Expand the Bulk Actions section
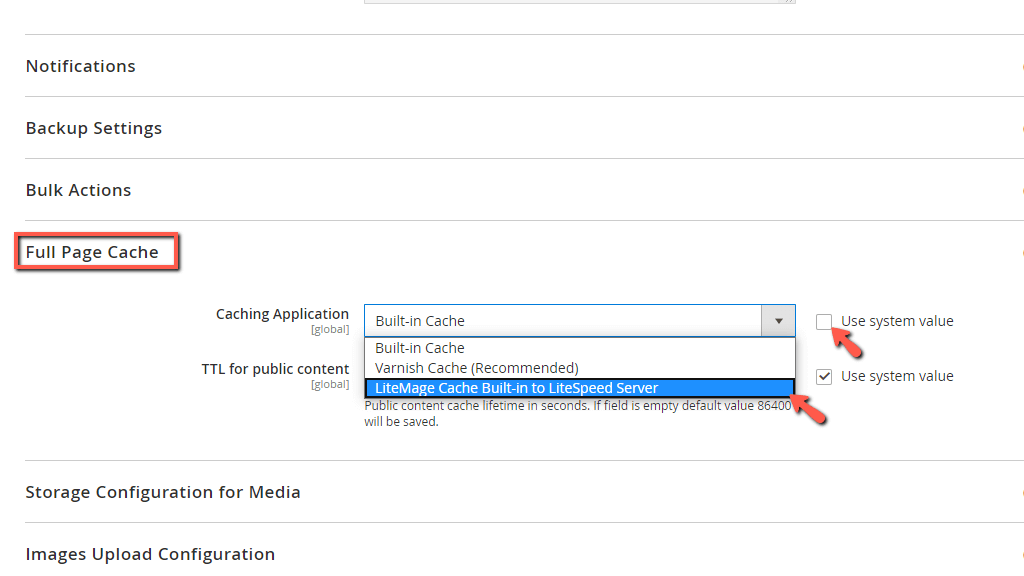Screen dimensions: 1024x576 coord(78,190)
